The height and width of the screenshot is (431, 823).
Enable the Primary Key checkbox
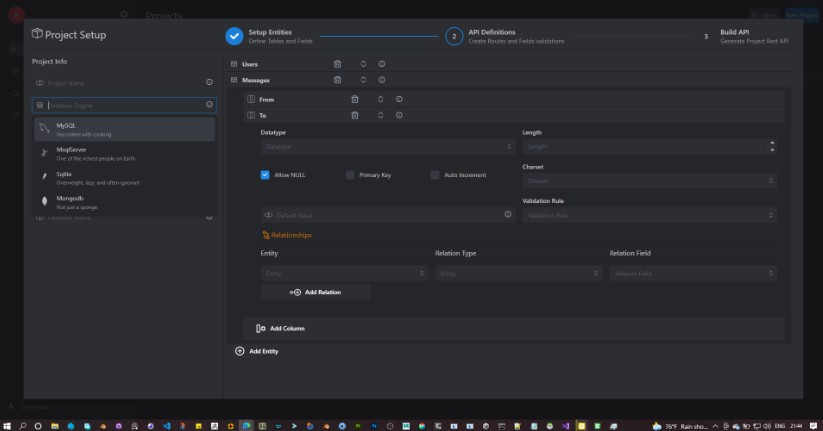[x=350, y=174]
